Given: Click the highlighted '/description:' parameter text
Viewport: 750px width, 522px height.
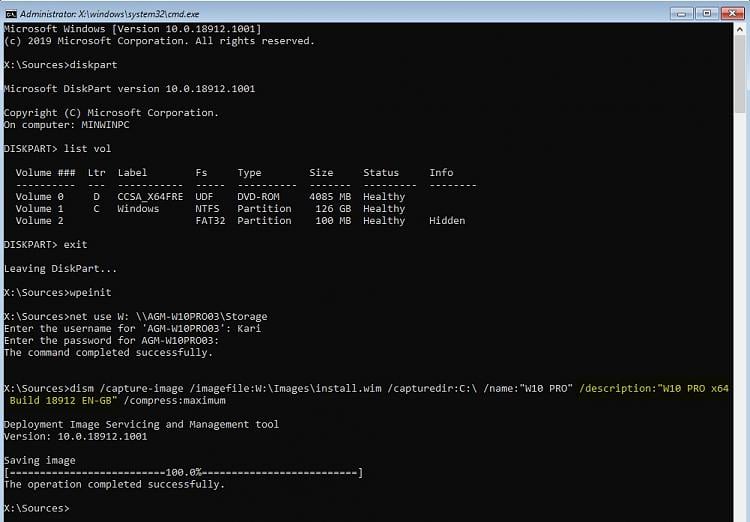Looking at the screenshot, I should pyautogui.click(x=618, y=389).
